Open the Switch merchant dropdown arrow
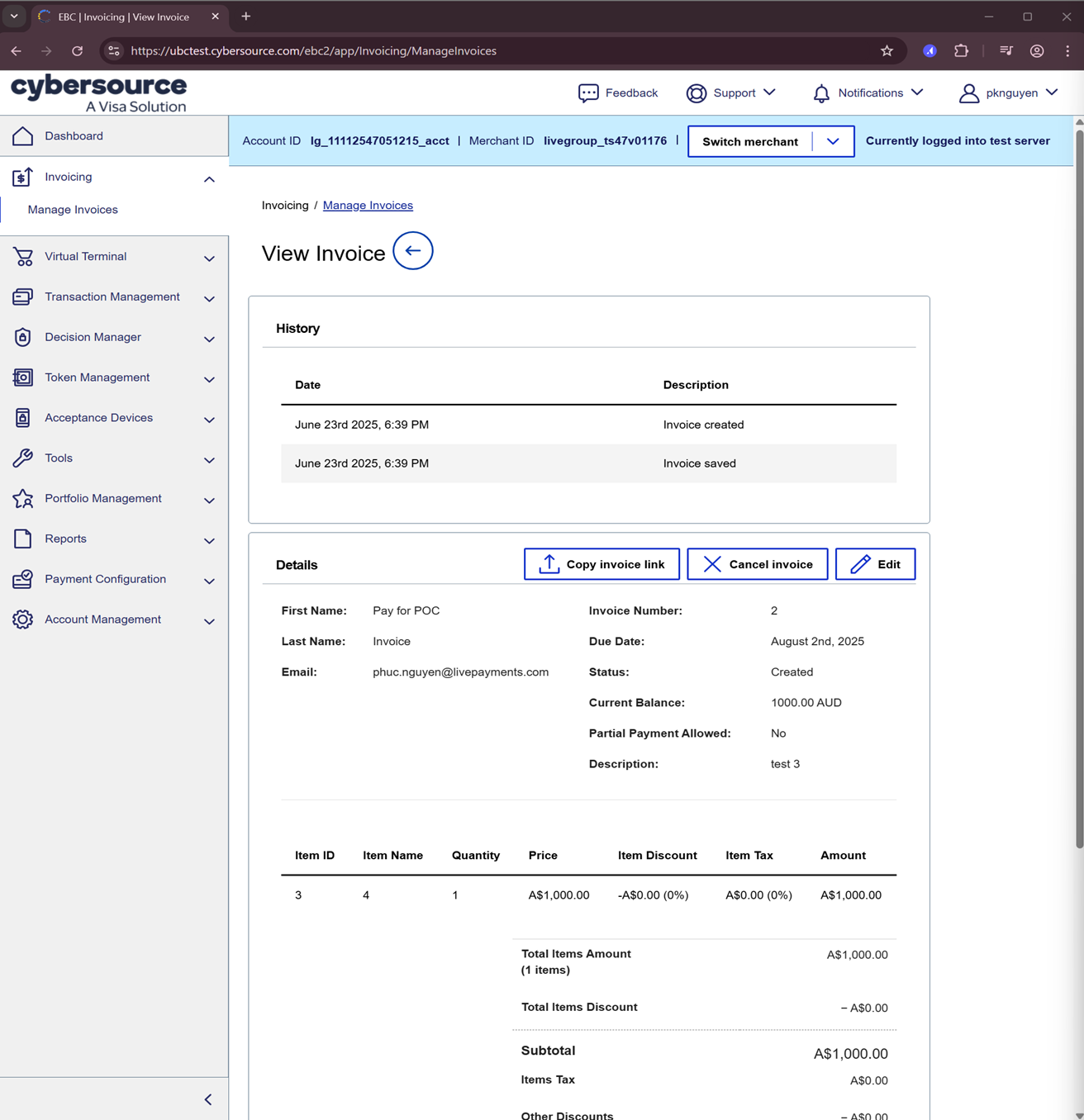Image resolution: width=1084 pixels, height=1120 pixels. coord(833,141)
